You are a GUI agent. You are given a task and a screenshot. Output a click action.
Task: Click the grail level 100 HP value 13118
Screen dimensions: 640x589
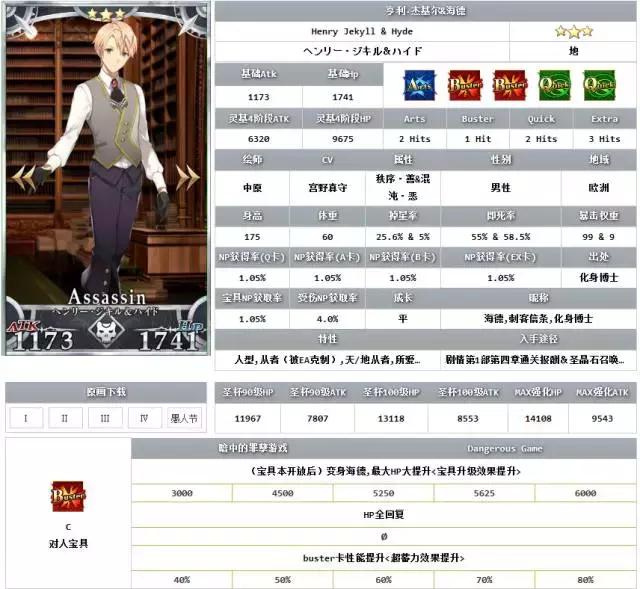(x=391, y=418)
